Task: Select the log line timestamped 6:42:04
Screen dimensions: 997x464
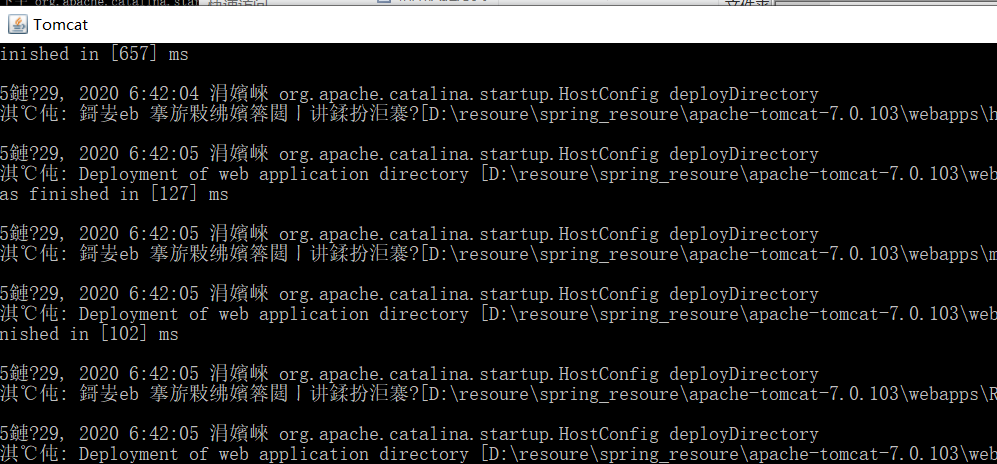Action: coord(409,95)
